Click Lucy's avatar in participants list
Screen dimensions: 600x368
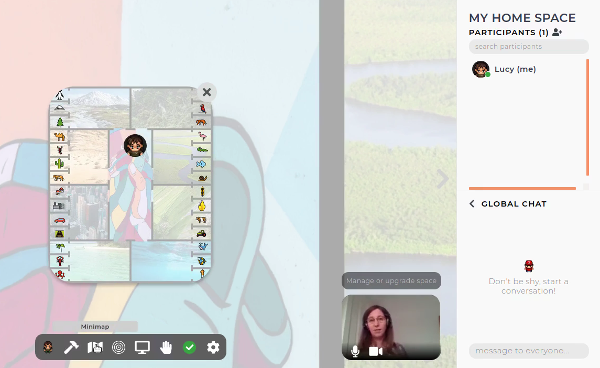click(481, 69)
